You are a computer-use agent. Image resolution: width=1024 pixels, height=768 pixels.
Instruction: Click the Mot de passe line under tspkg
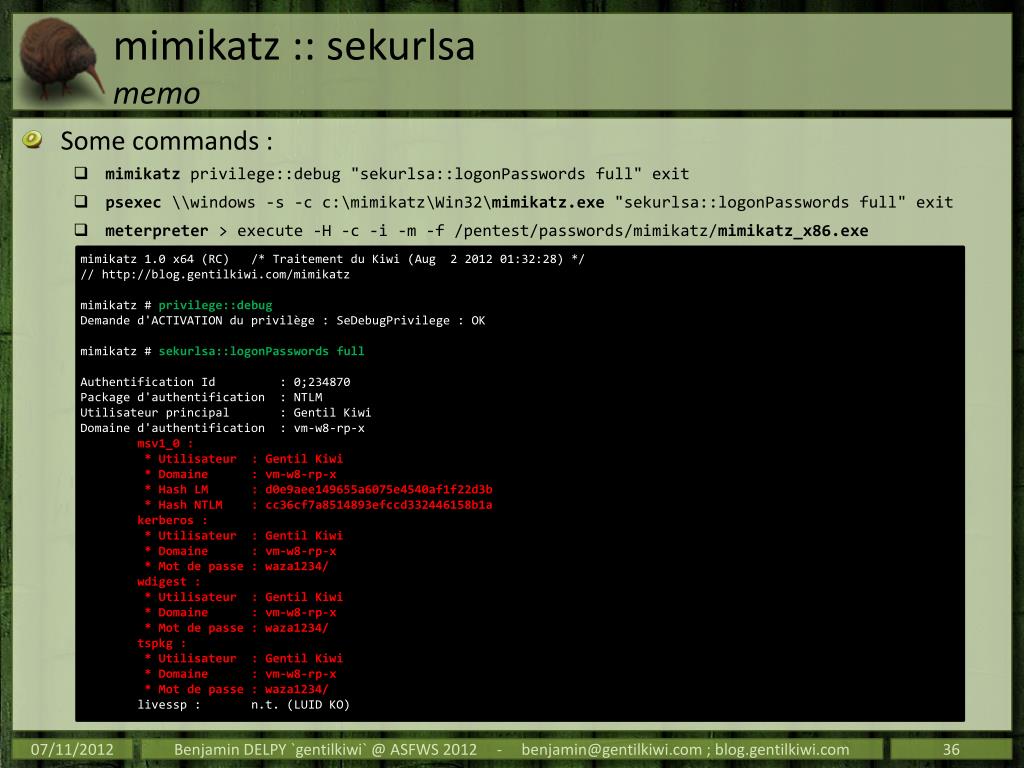[x=236, y=690]
